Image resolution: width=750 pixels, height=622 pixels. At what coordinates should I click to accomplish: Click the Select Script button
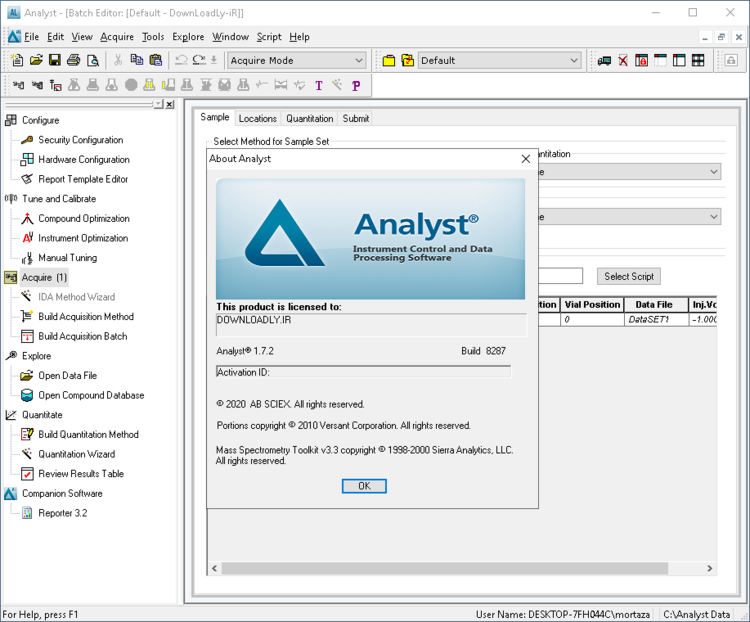click(629, 276)
